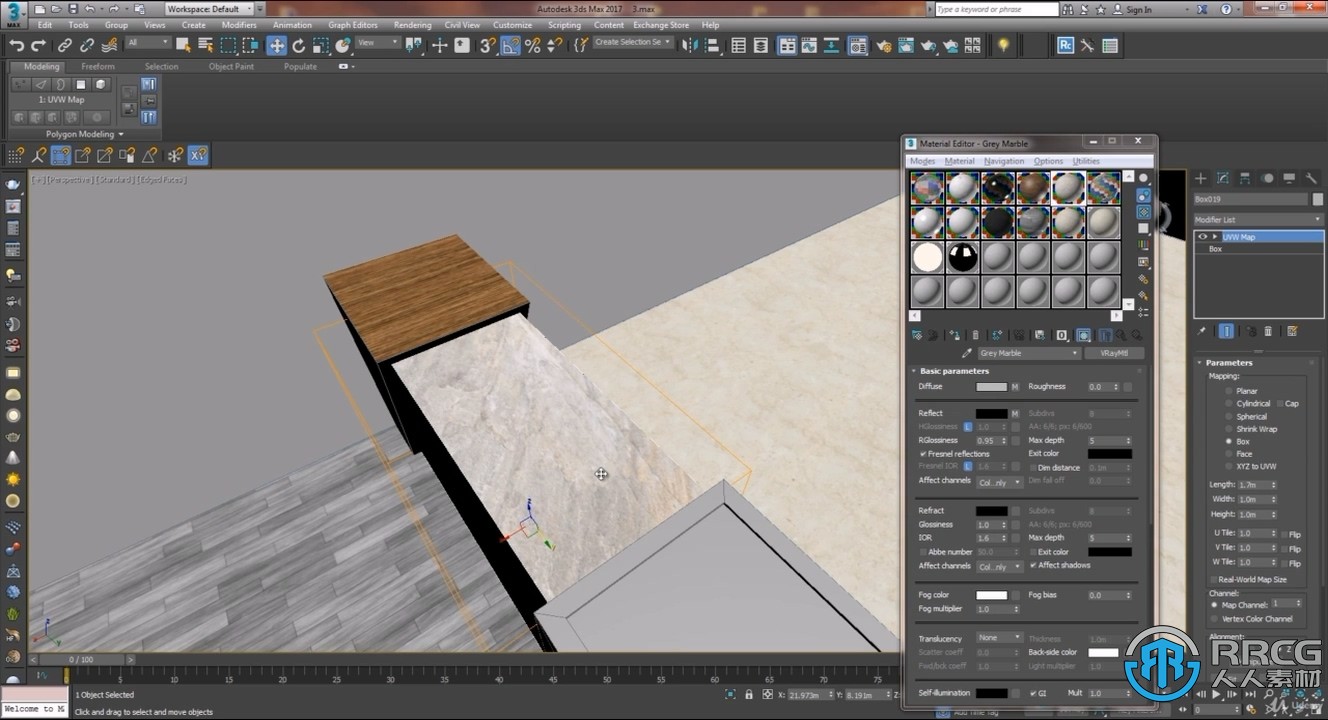Click the Diffuse grey color swatch

point(991,387)
